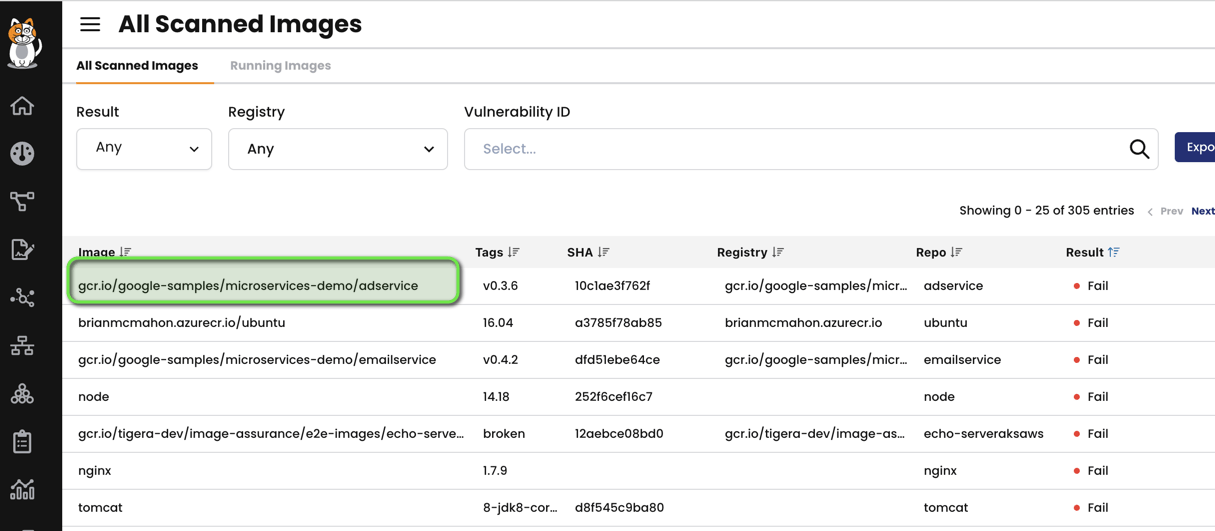Viewport: 1215px width, 531px height.
Task: Go to Next page of entries
Action: point(1203,211)
